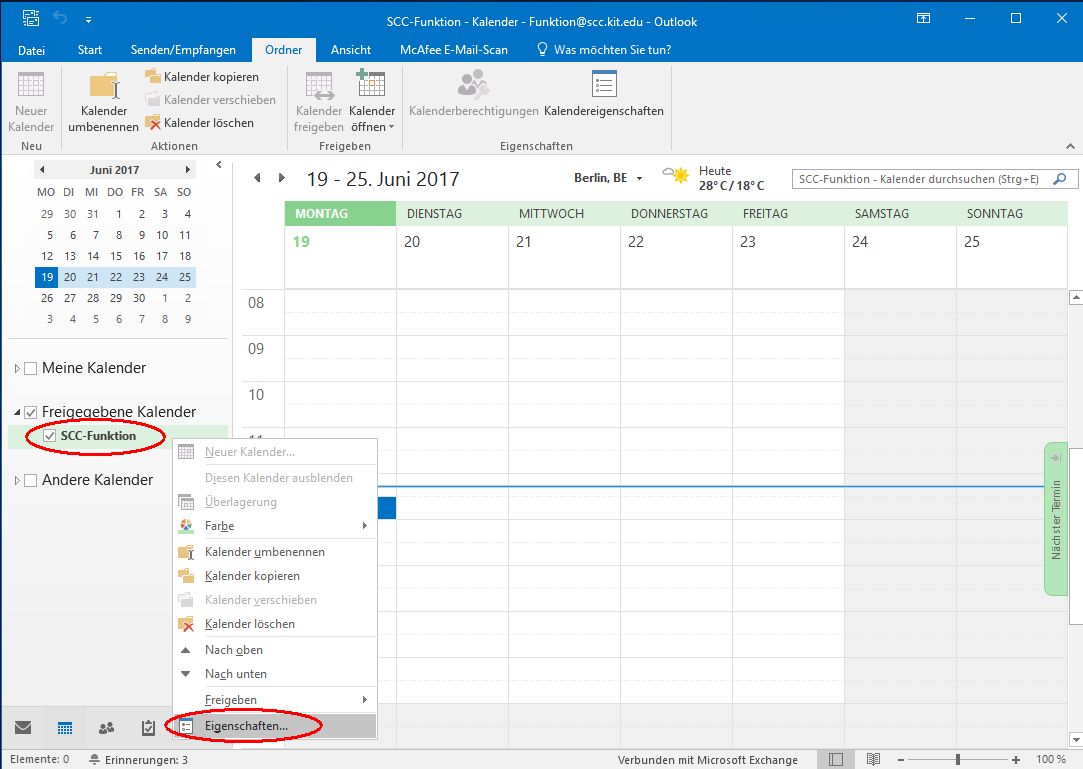The width and height of the screenshot is (1083, 769).
Task: Select Eigenschaften in the context menu
Action: pos(246,726)
